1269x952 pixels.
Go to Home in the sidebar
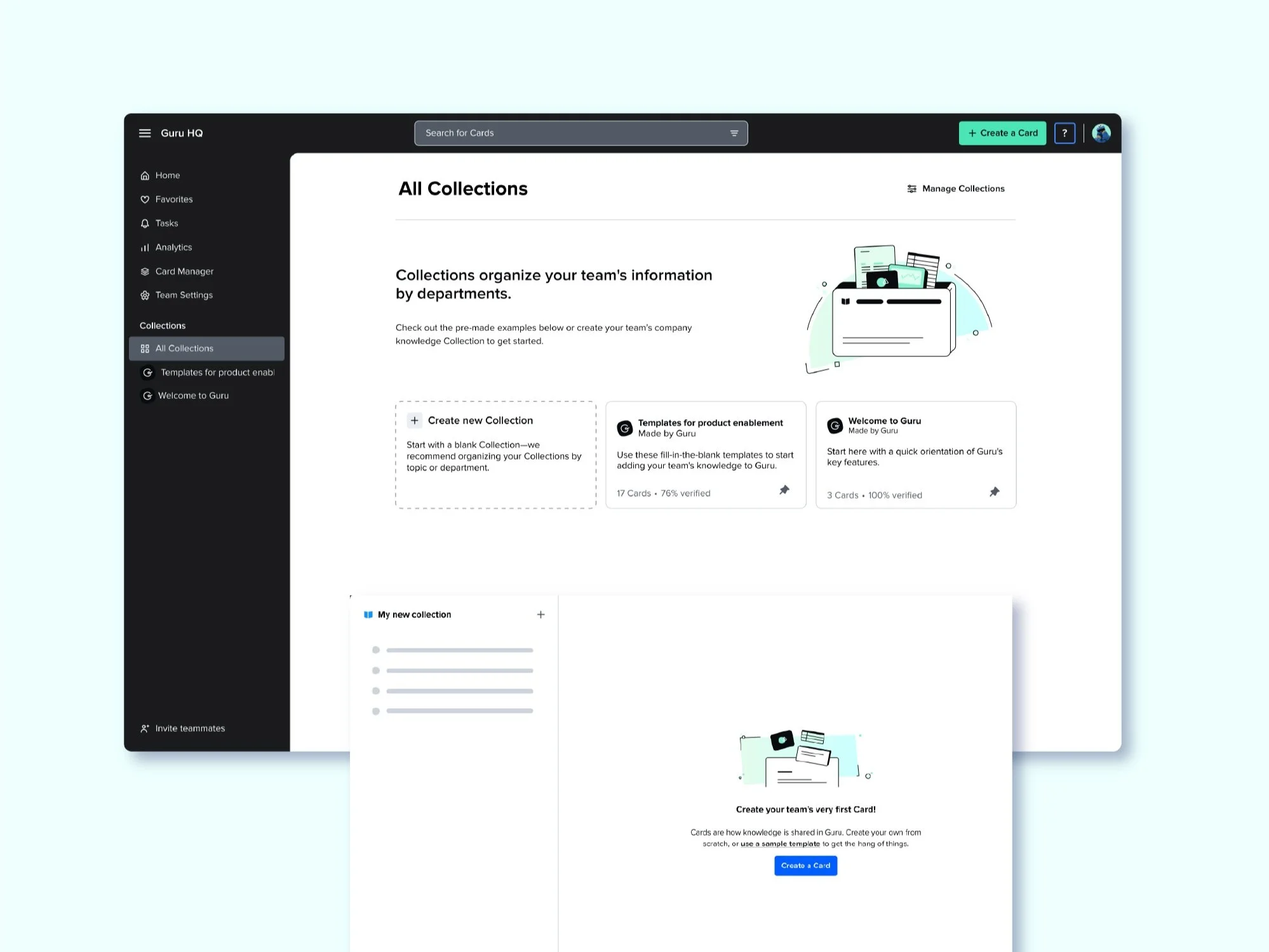167,175
